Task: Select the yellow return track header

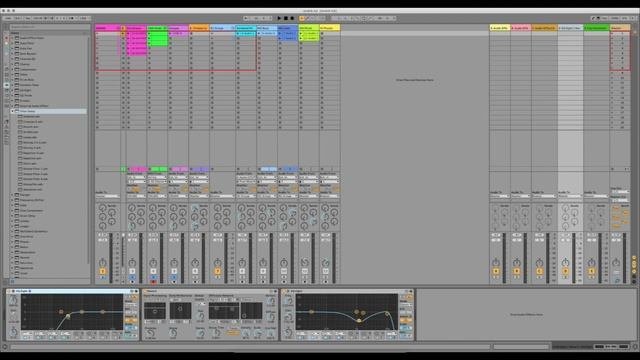Action: pos(500,28)
